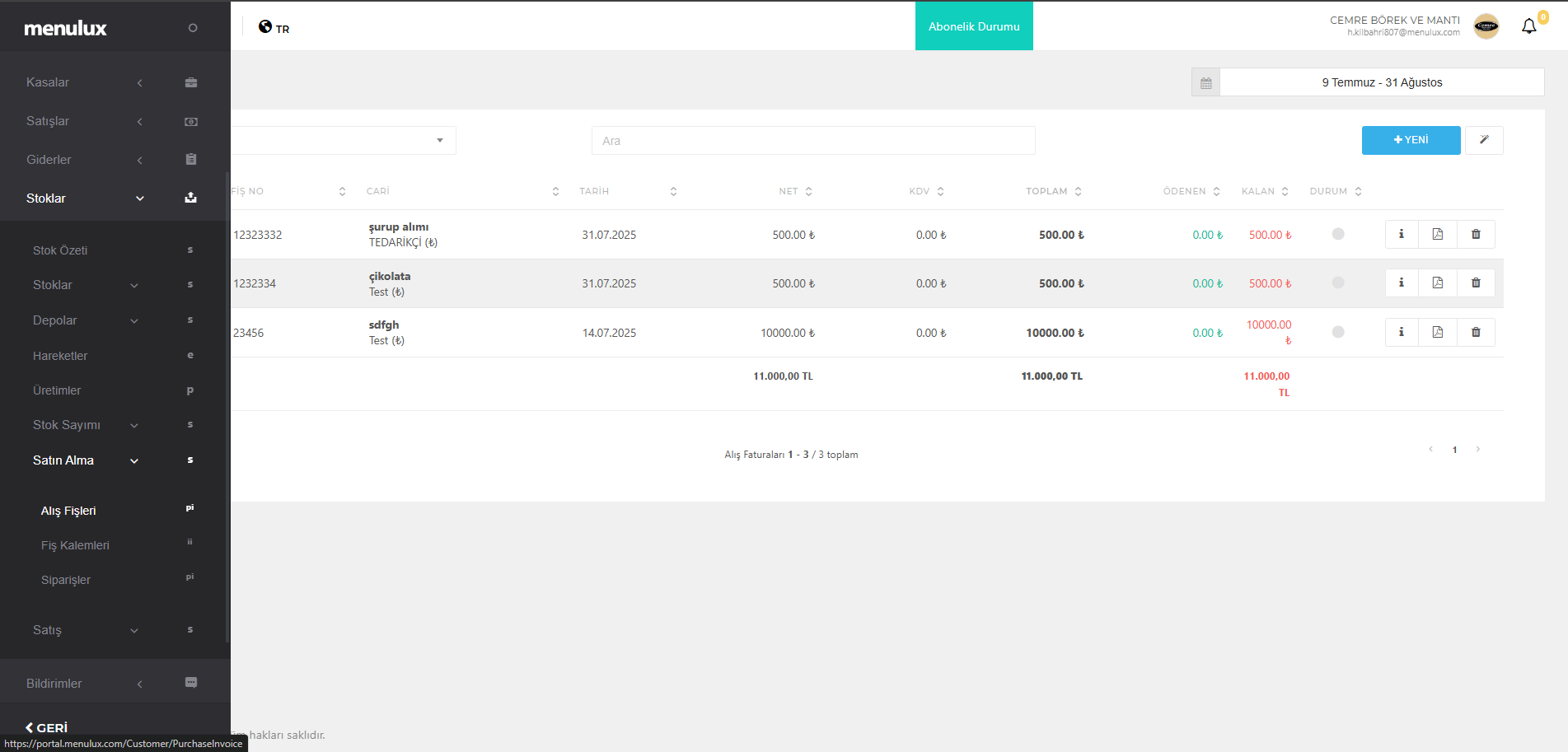Click CEMRE BÖREK VE MANTI account name
1568x752 pixels.
(x=1395, y=20)
